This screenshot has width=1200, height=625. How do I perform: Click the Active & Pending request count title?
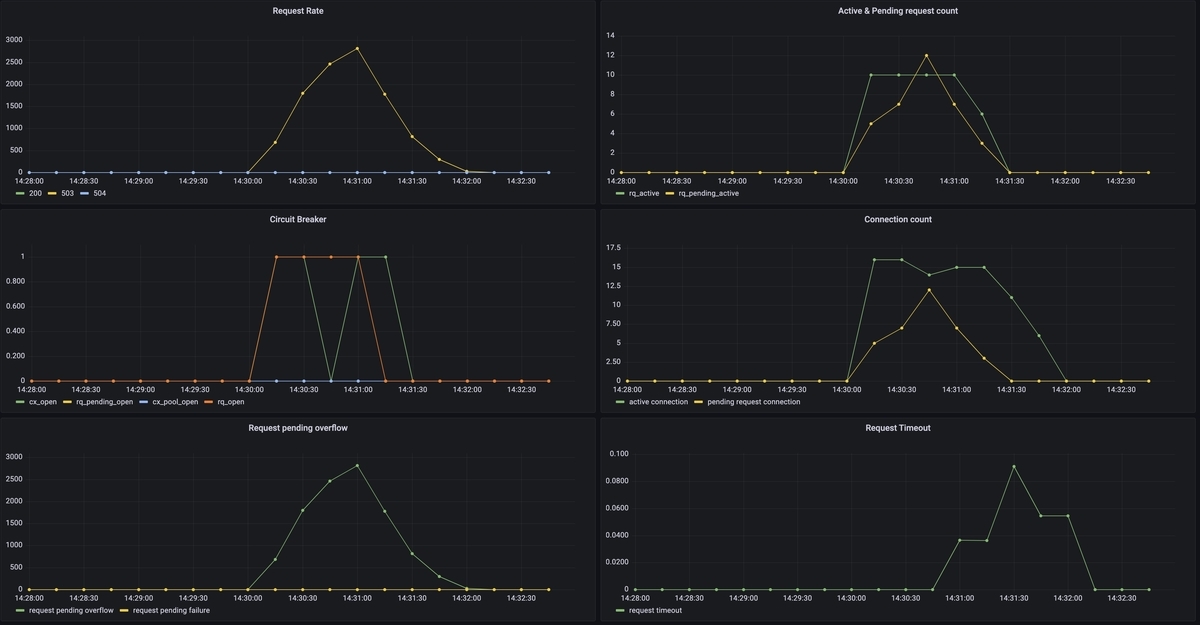pyautogui.click(x=897, y=11)
